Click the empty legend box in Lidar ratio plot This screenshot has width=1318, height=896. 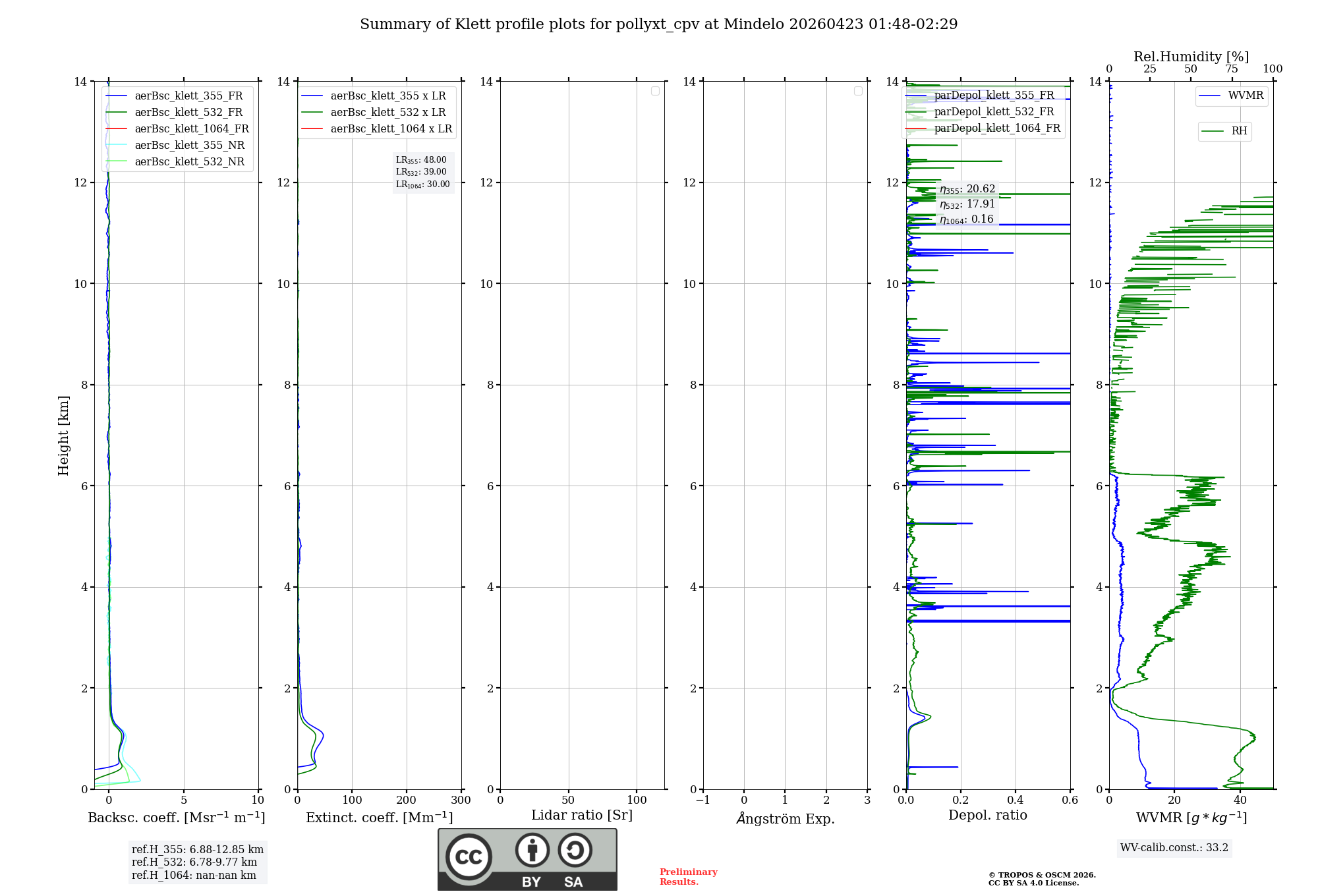[655, 91]
